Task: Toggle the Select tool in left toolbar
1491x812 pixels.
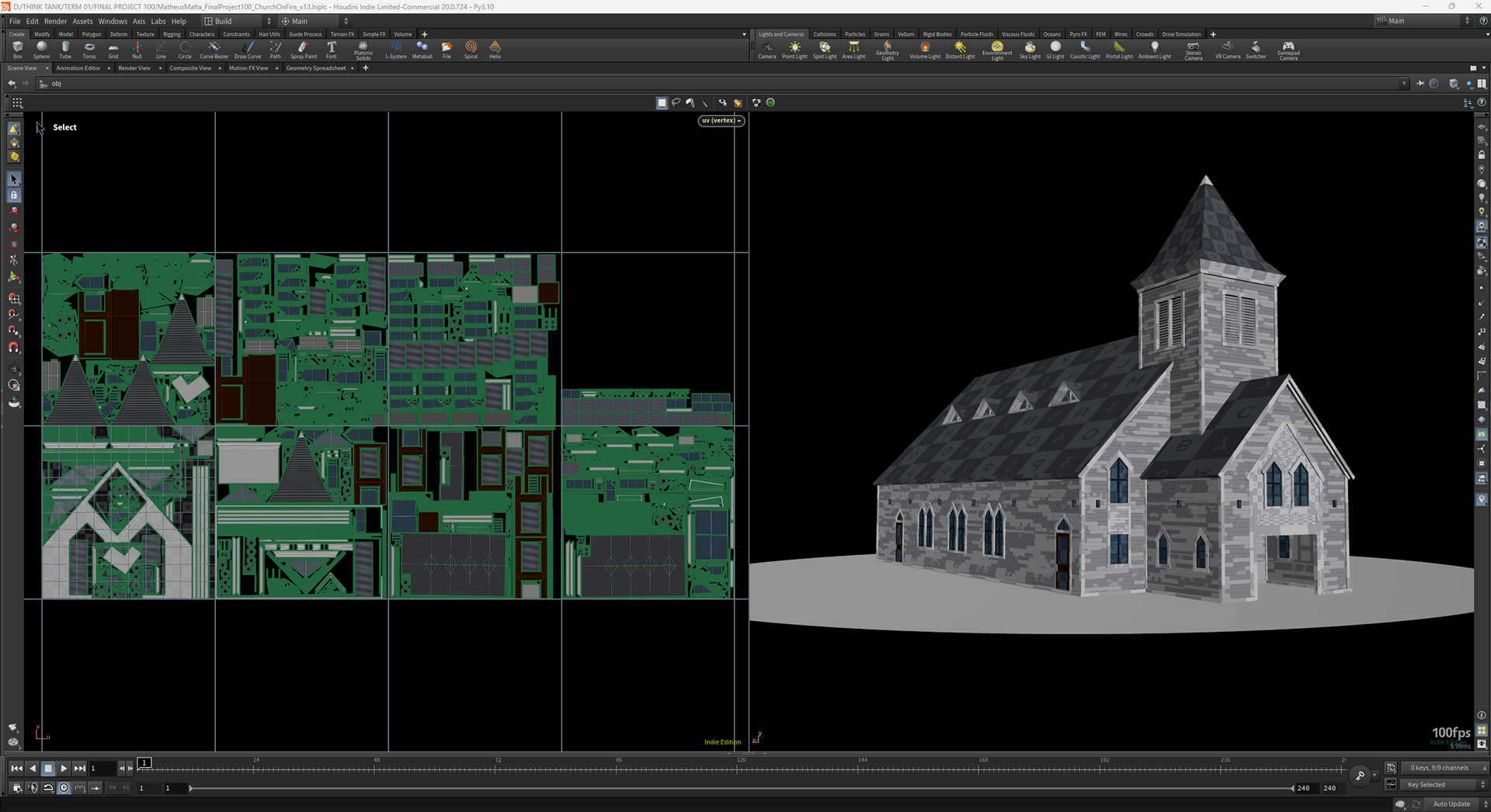Action: [x=14, y=179]
